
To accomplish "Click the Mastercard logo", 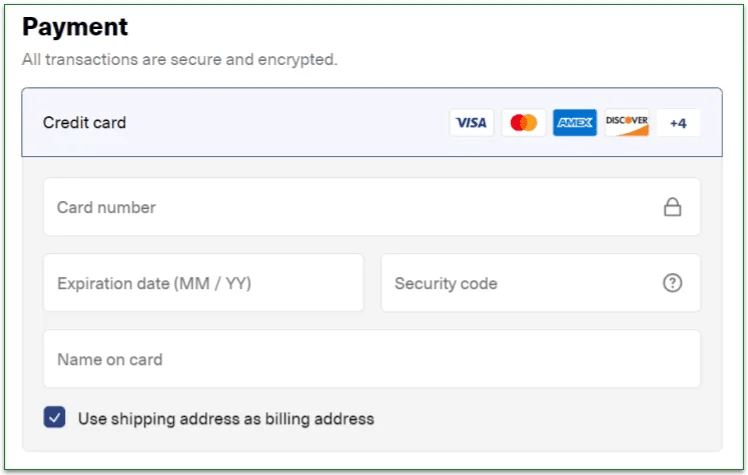I will coord(523,123).
